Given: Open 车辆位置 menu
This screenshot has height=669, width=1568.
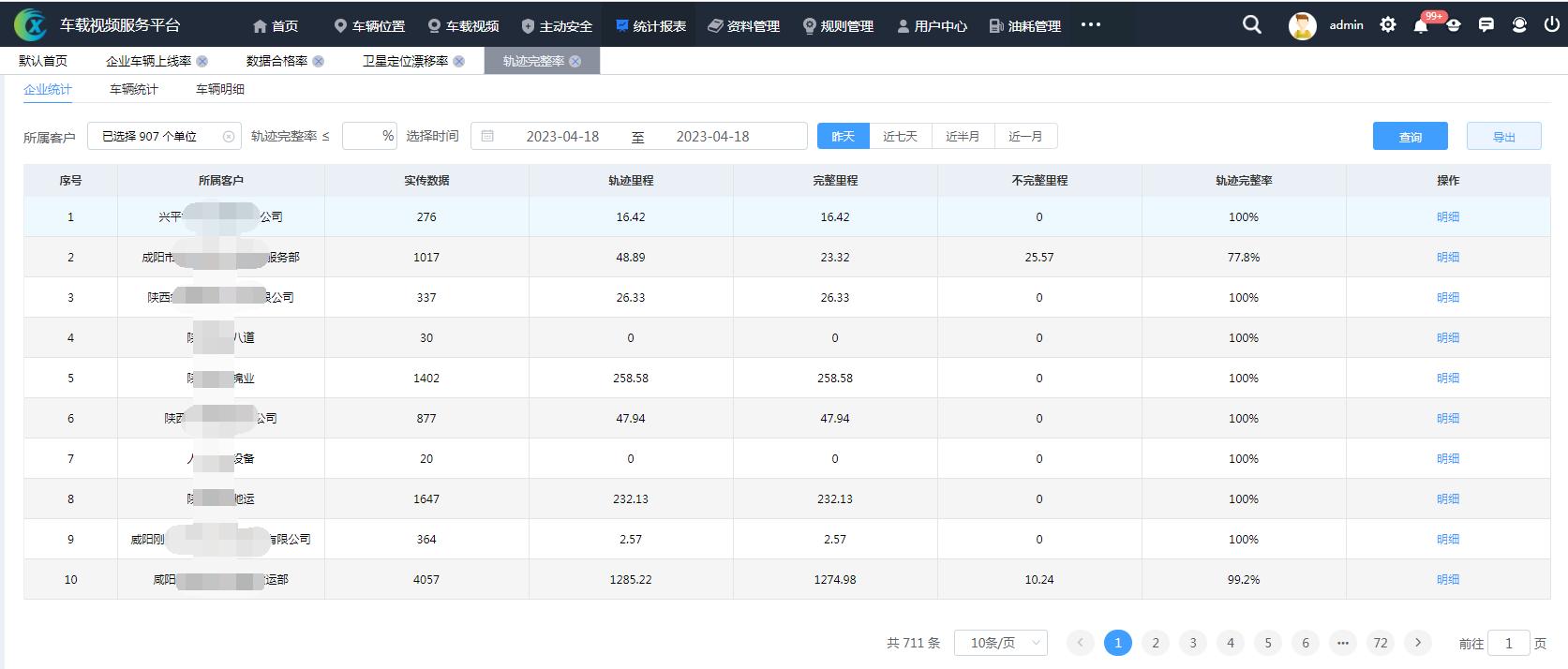Looking at the screenshot, I should 369,26.
